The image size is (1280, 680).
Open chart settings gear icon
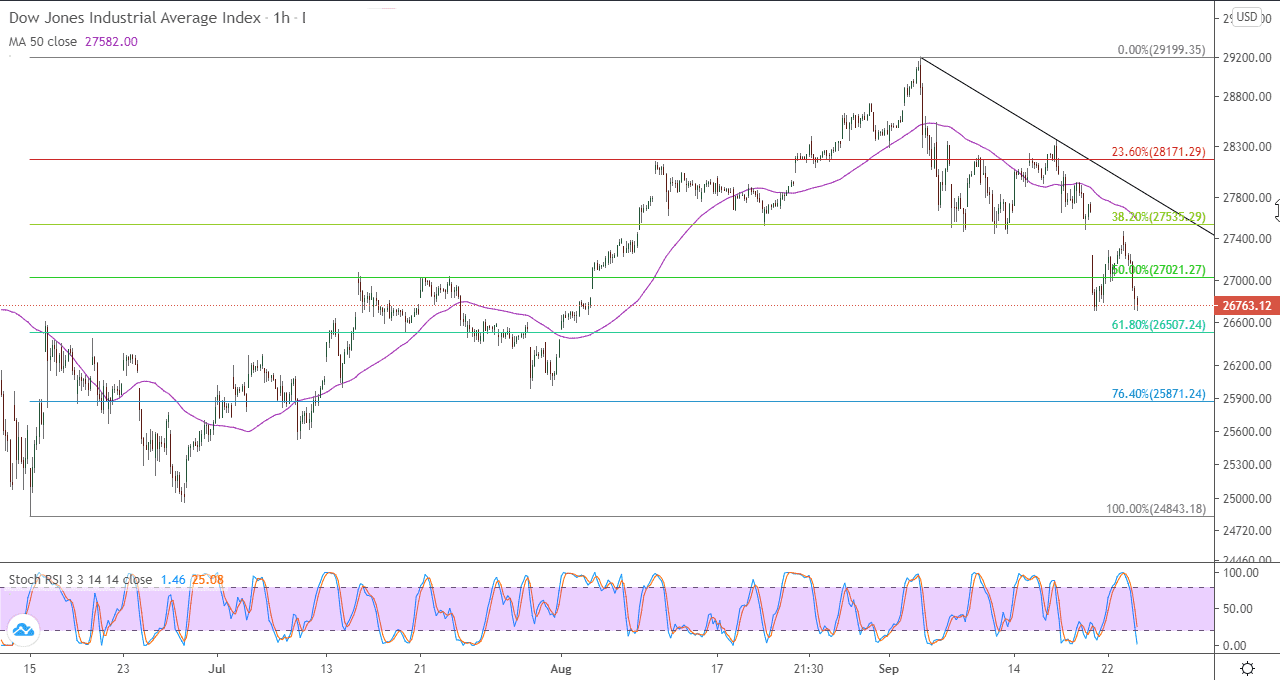coord(1247,668)
